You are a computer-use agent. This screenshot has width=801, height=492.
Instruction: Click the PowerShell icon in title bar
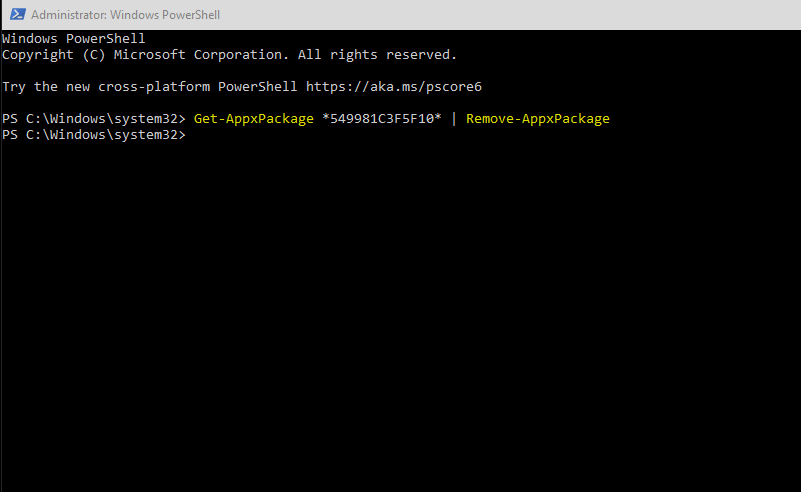coord(17,14)
